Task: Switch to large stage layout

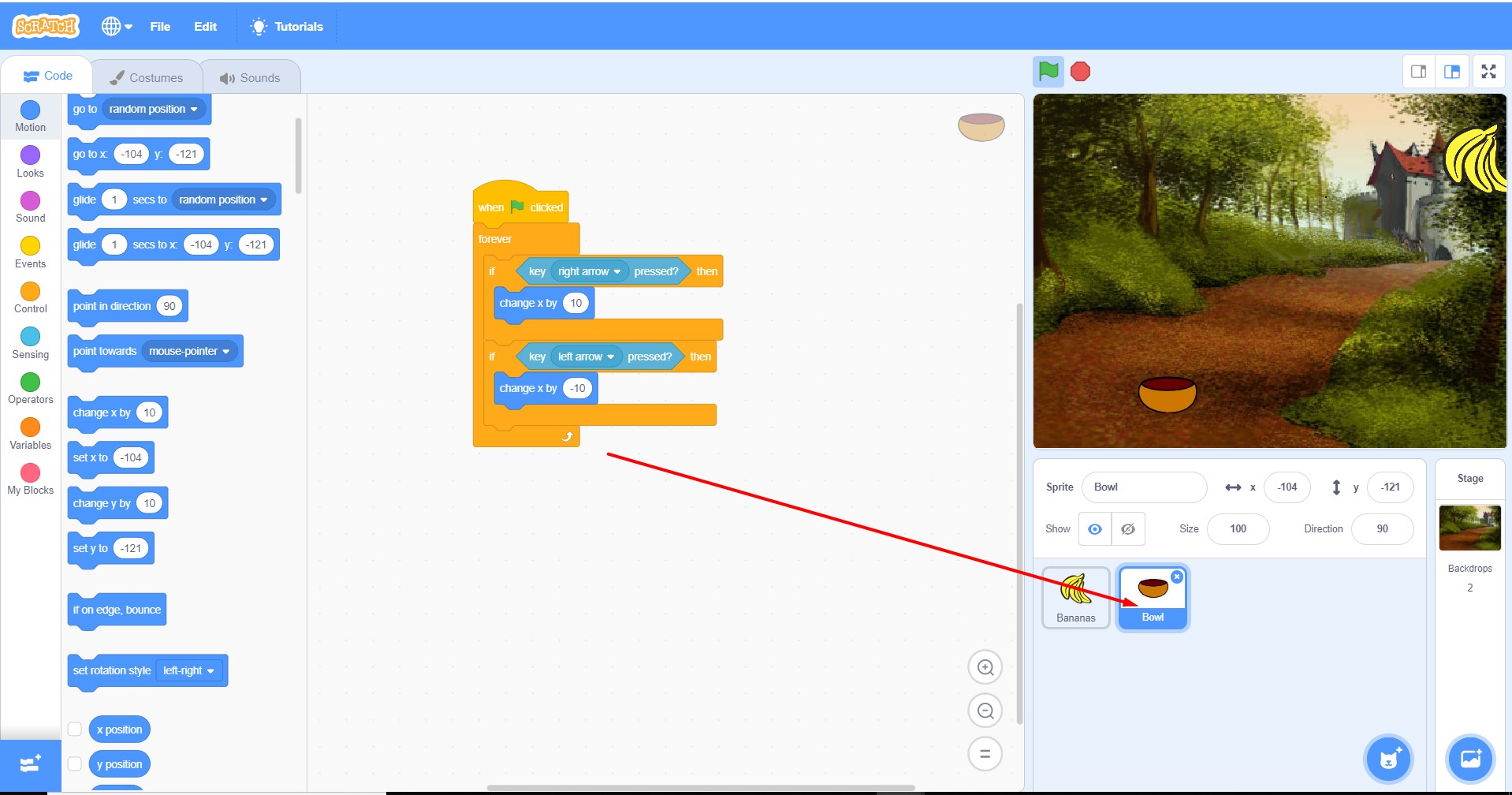Action: 1452,72
